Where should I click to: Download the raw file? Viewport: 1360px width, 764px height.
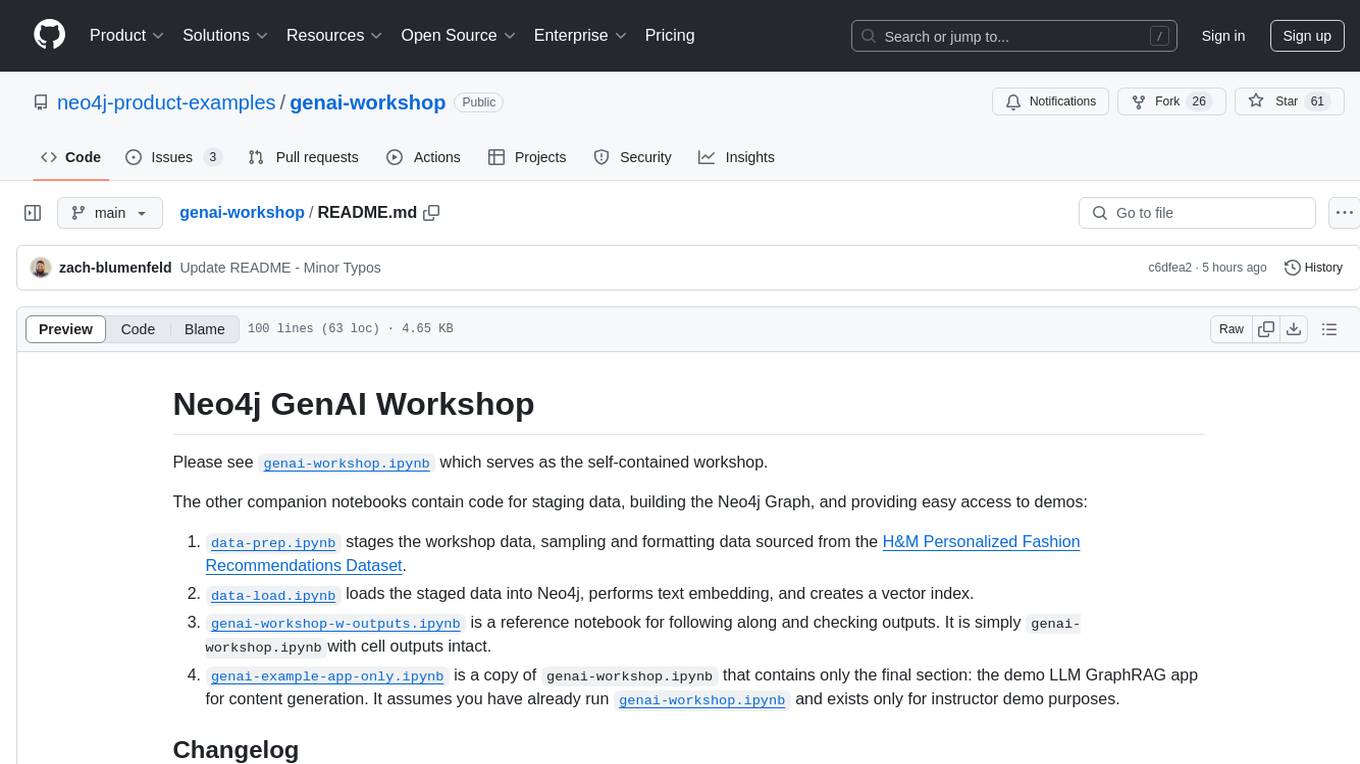pyautogui.click(x=1293, y=329)
